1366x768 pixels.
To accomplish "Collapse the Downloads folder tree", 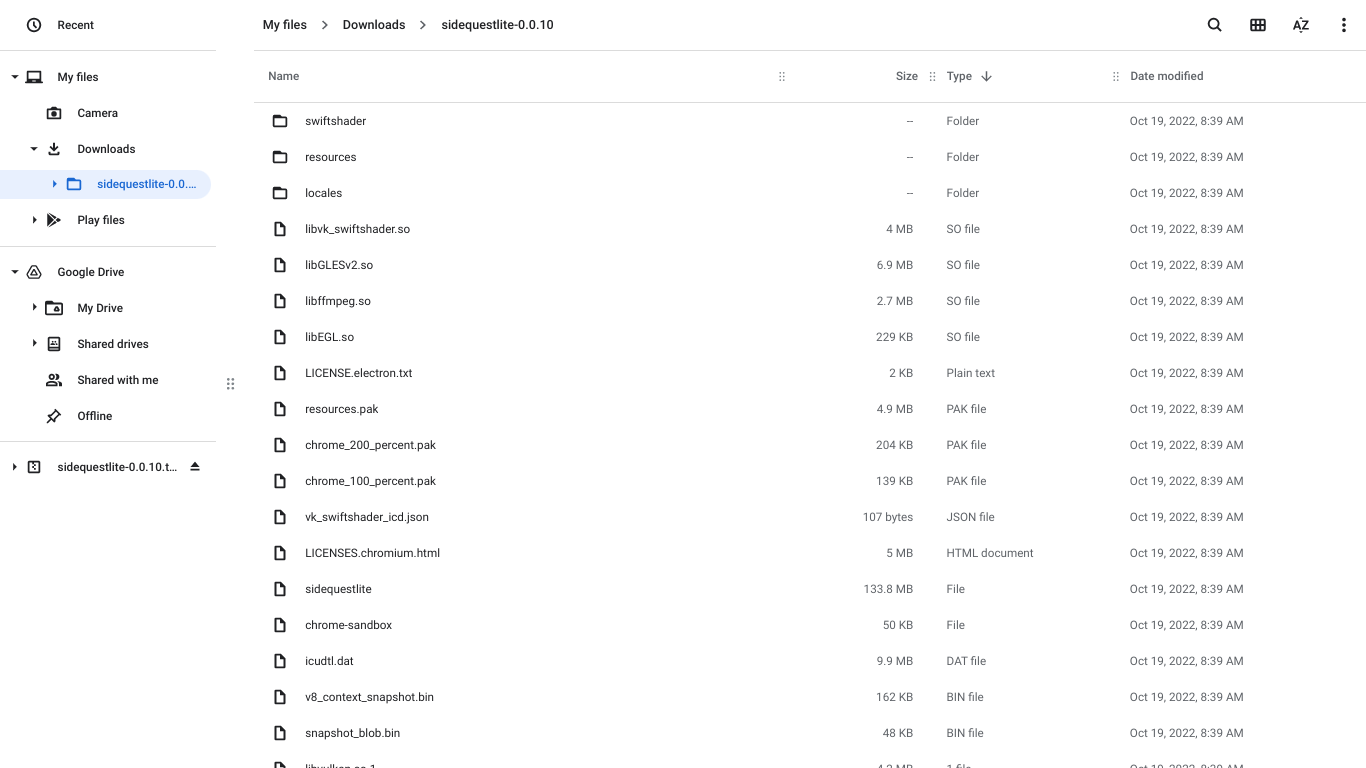I will [35, 149].
